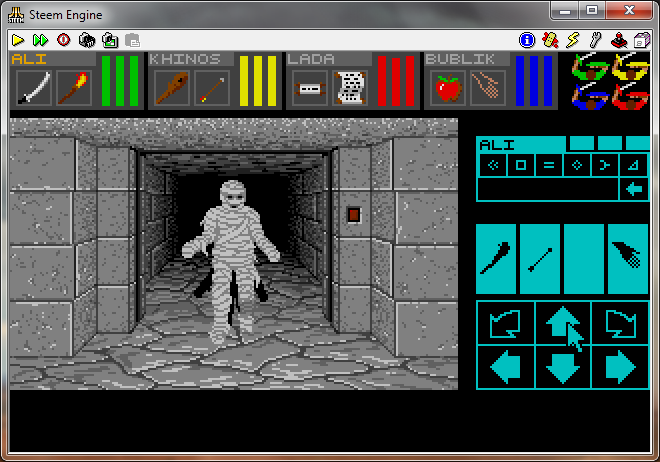Click the green champion formation figure
The image size is (660, 462).
coord(590,67)
